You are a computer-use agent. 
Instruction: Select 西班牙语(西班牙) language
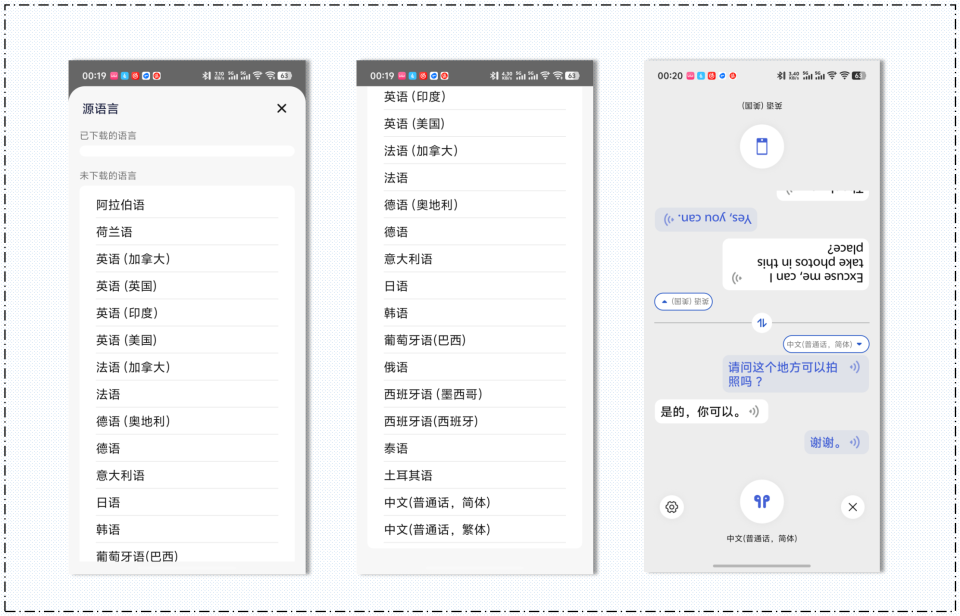pos(474,421)
